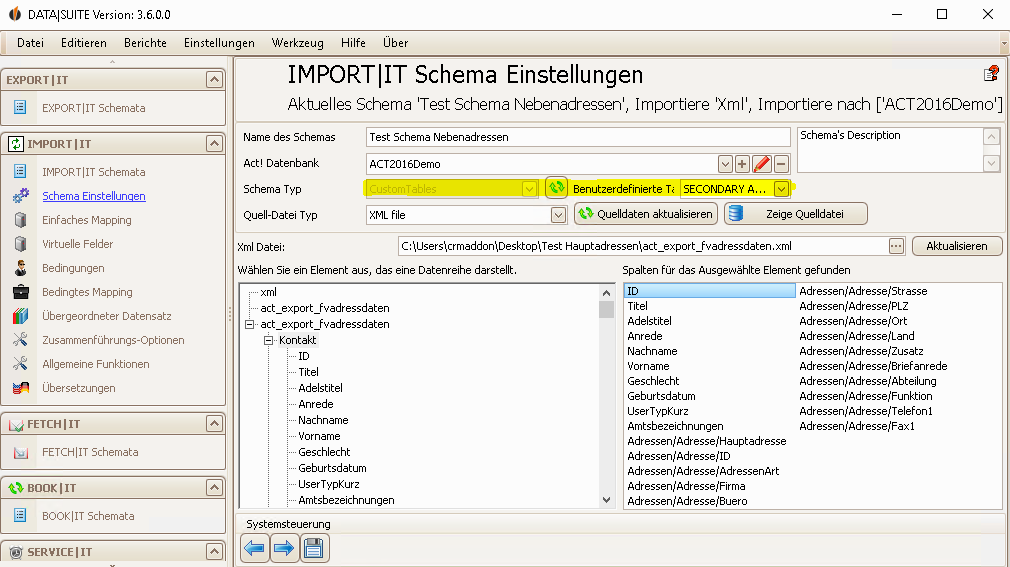Collapse the Kontakt tree node

pos(269,340)
